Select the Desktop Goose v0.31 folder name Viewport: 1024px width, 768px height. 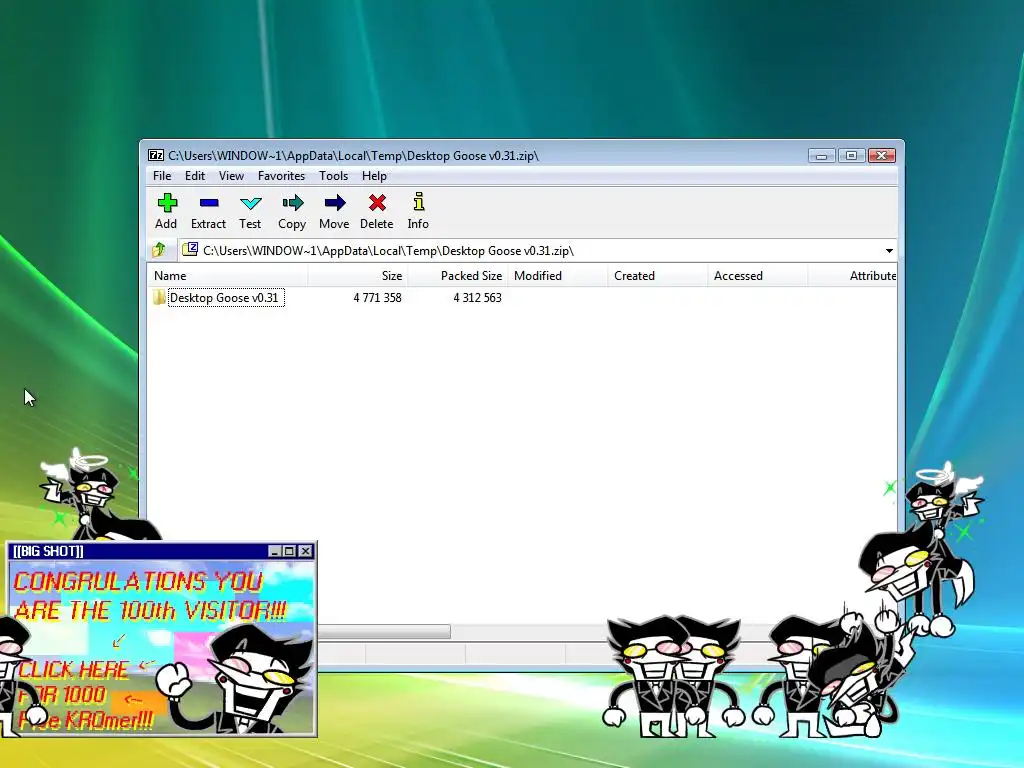click(226, 298)
